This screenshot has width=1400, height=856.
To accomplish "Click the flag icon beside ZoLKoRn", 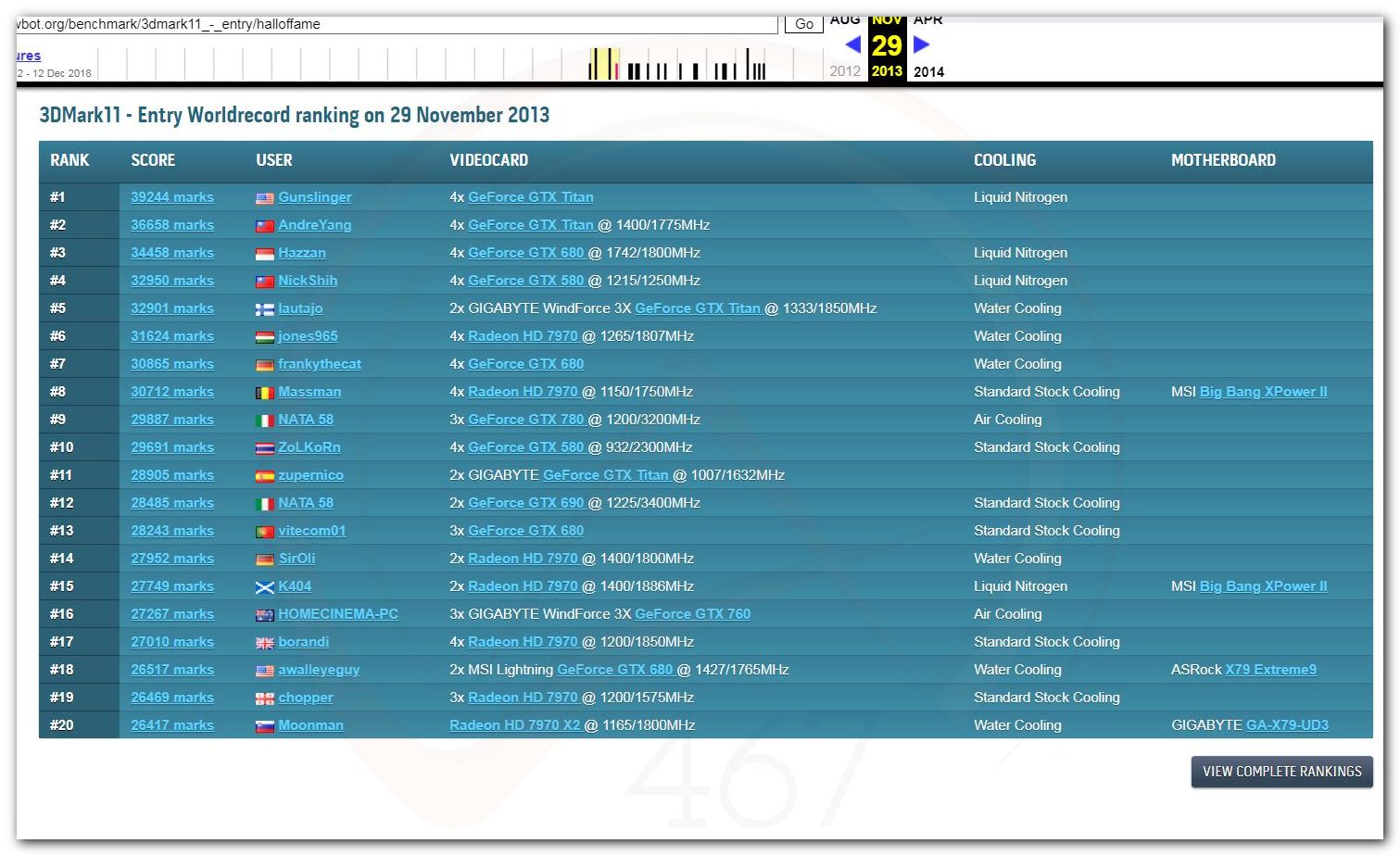I will (265, 447).
